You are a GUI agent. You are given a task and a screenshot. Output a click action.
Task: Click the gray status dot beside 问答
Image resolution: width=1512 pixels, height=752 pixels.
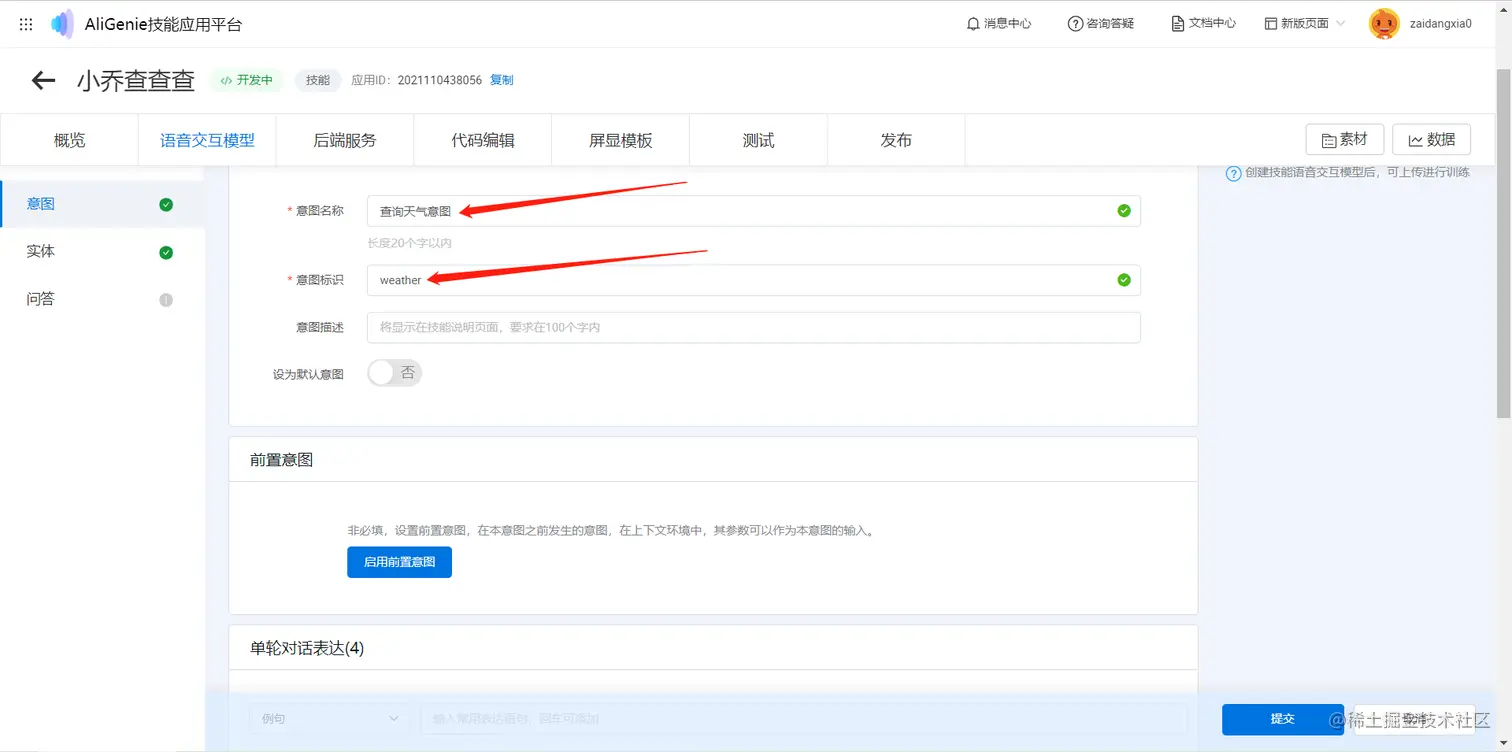coord(166,300)
